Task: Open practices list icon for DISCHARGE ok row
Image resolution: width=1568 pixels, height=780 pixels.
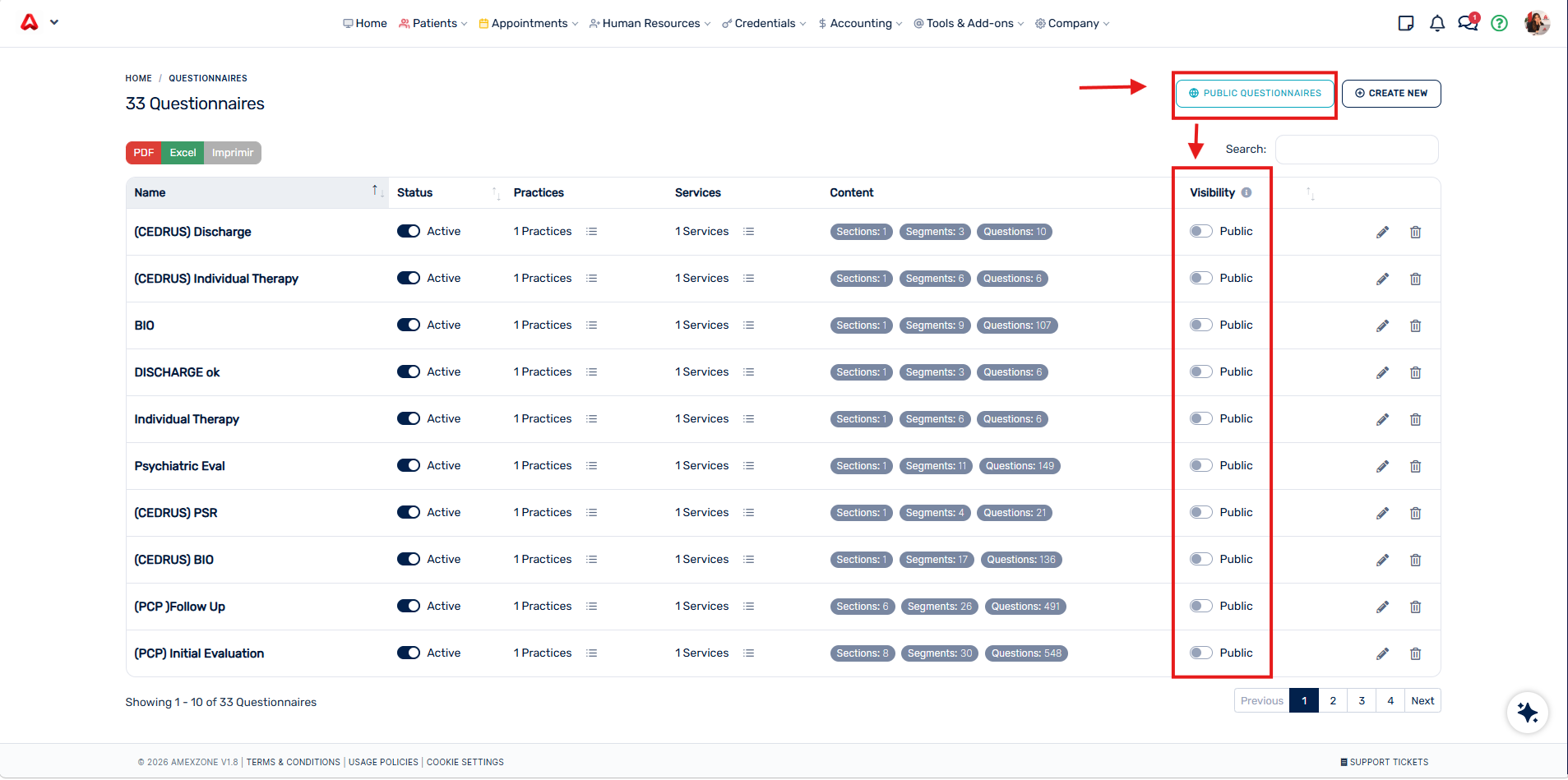Action: [x=591, y=372]
